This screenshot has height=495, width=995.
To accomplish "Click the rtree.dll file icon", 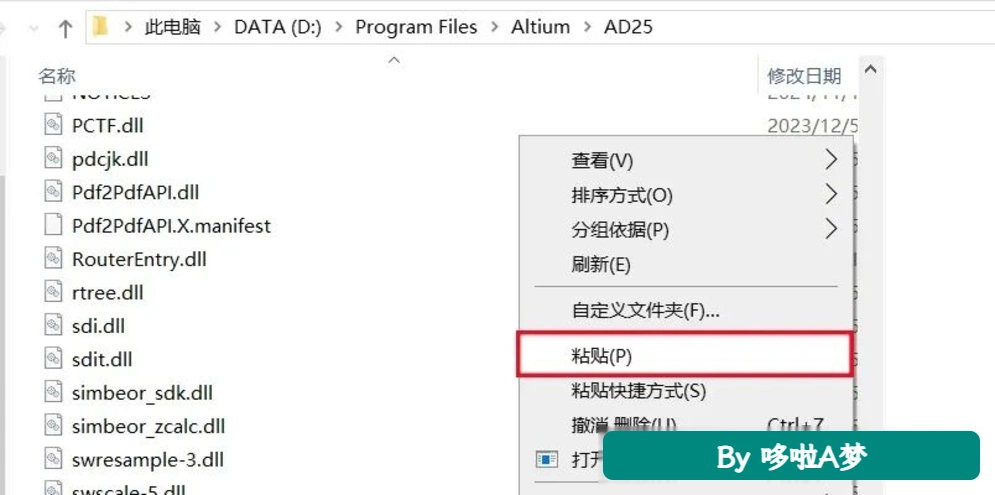I will click(x=53, y=292).
